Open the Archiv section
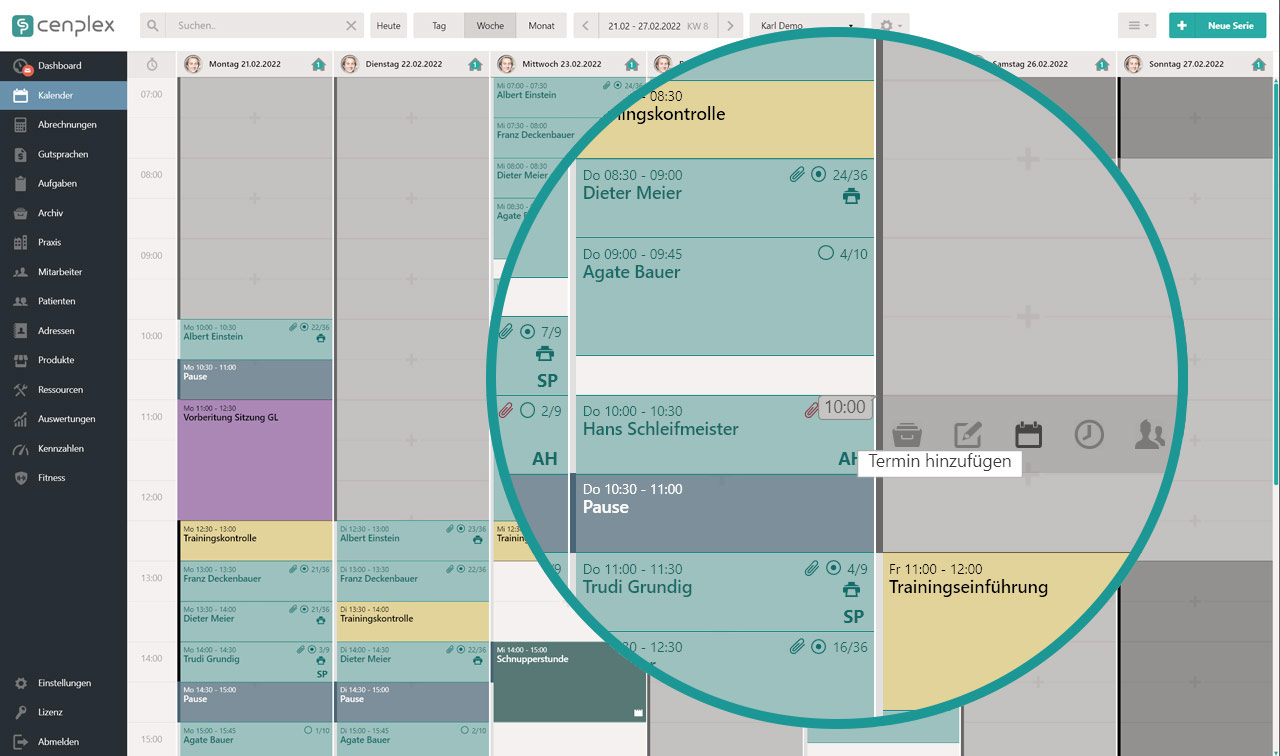 [x=64, y=213]
